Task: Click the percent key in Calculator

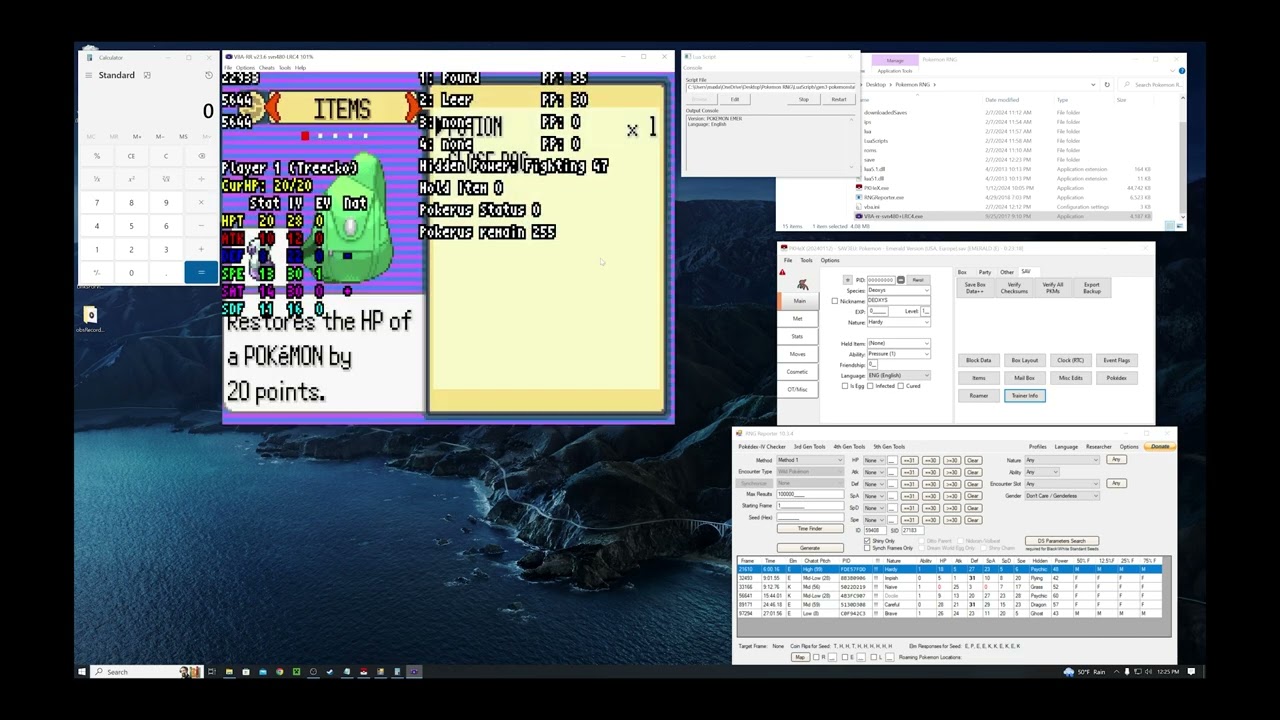Action: coord(97,156)
